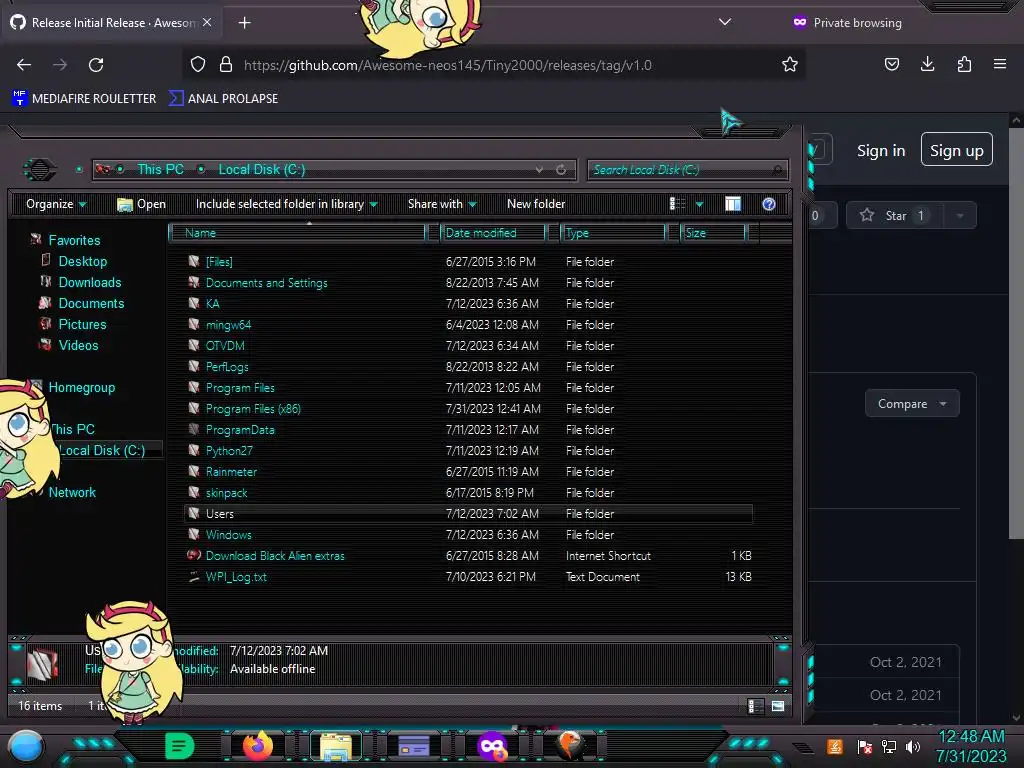This screenshot has width=1024, height=768.
Task: Click Open in Explorer toolbar
Action: pyautogui.click(x=141, y=204)
